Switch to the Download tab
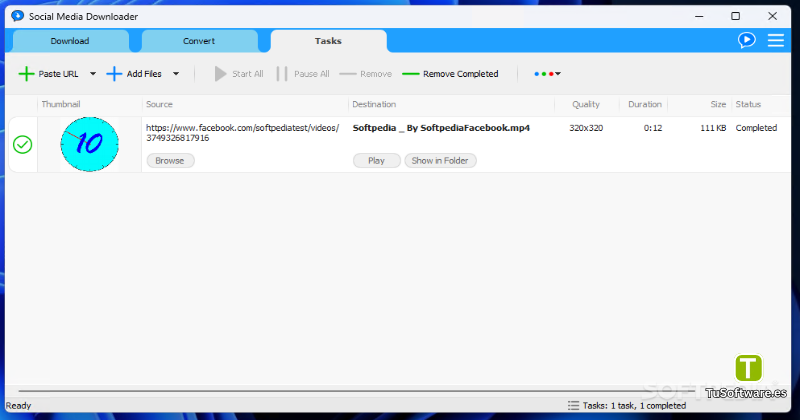Screen dimensions: 800x420 tap(70, 41)
